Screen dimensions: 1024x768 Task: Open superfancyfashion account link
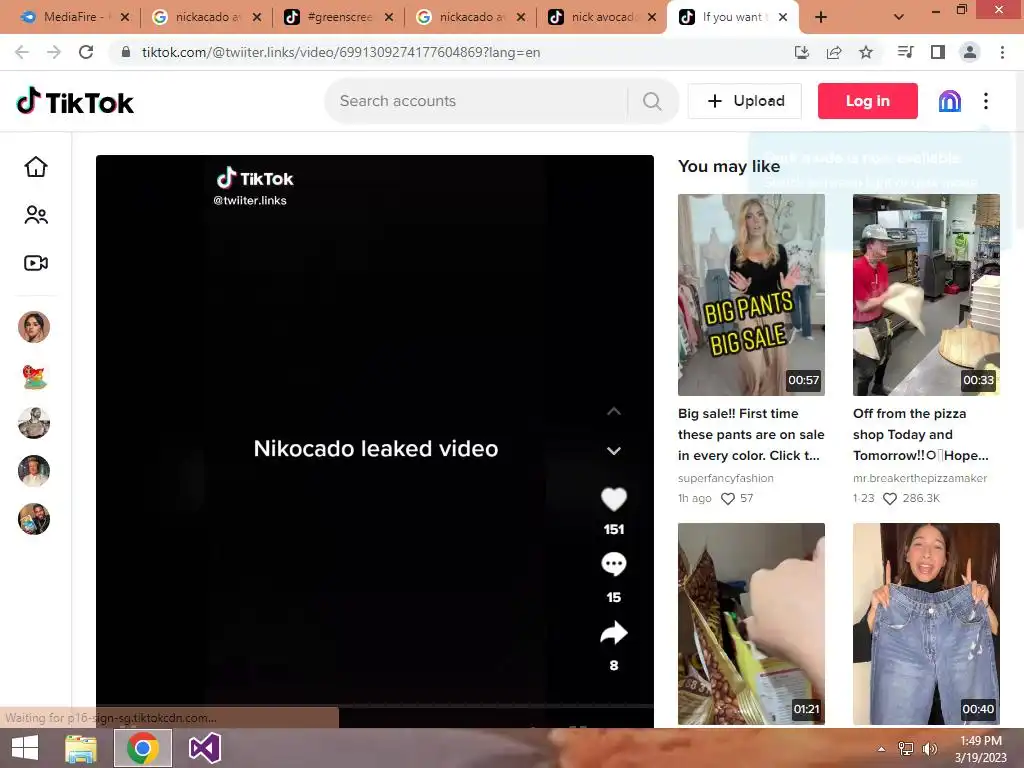point(726,478)
